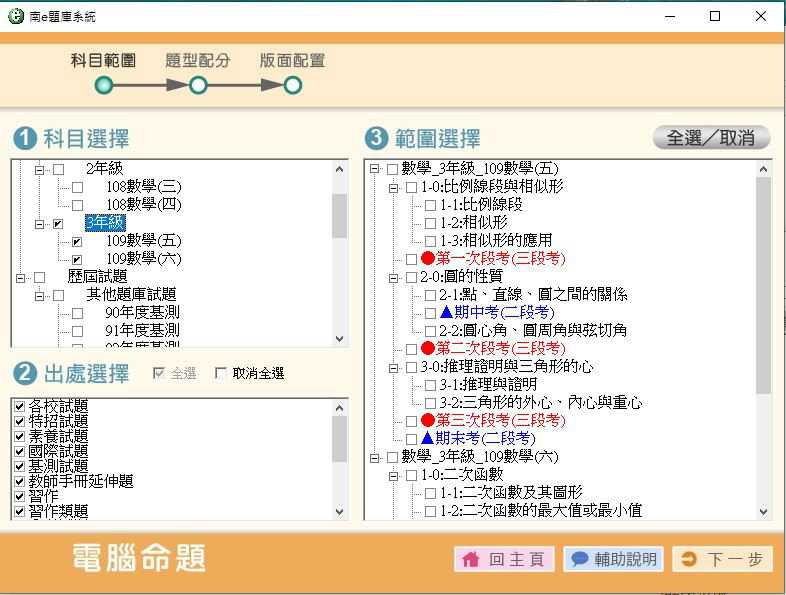Image resolution: width=786 pixels, height=595 pixels.
Task: Check the 2年級 checkbox
Action: pyautogui.click(x=59, y=169)
